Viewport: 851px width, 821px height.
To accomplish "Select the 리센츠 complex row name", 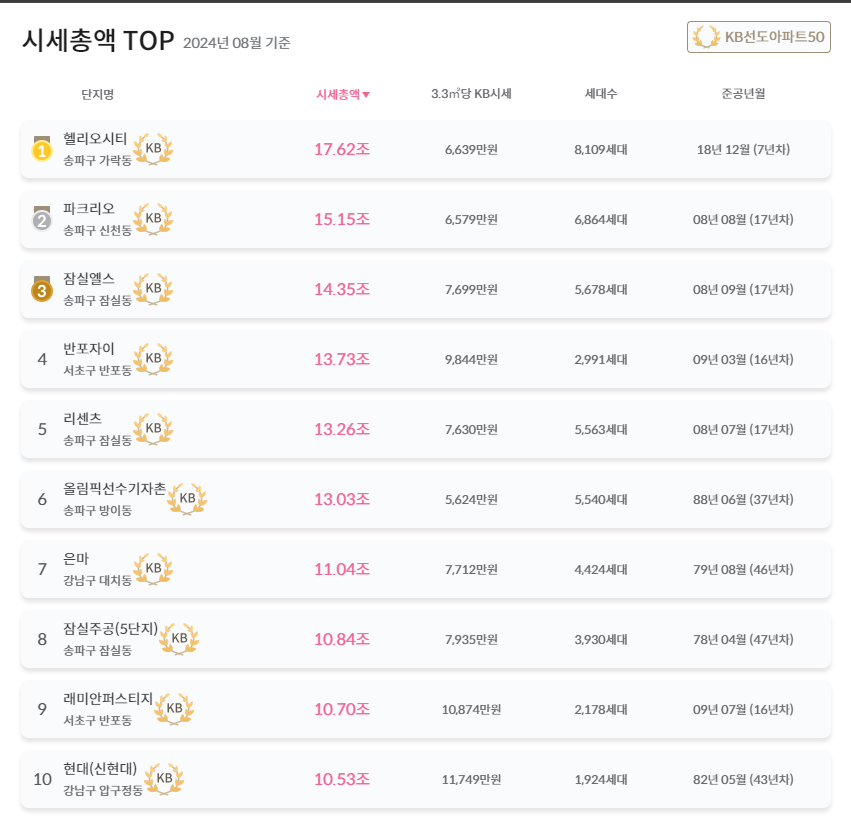I will [x=82, y=419].
